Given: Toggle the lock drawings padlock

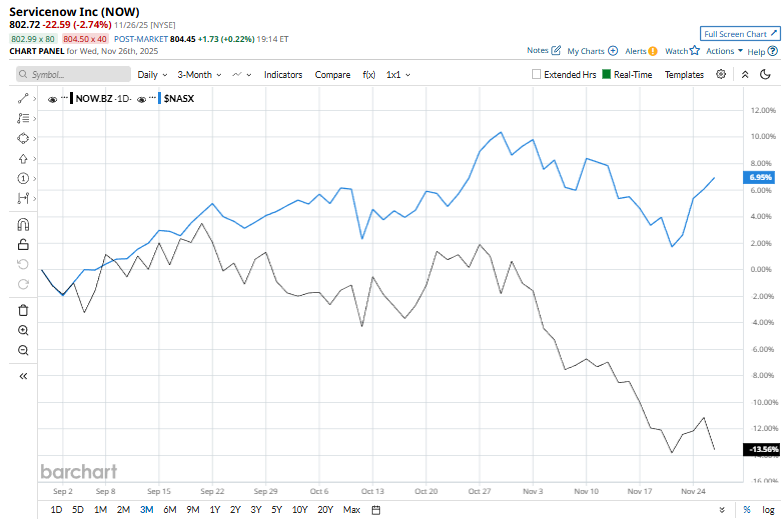Looking at the screenshot, I should point(23,244).
